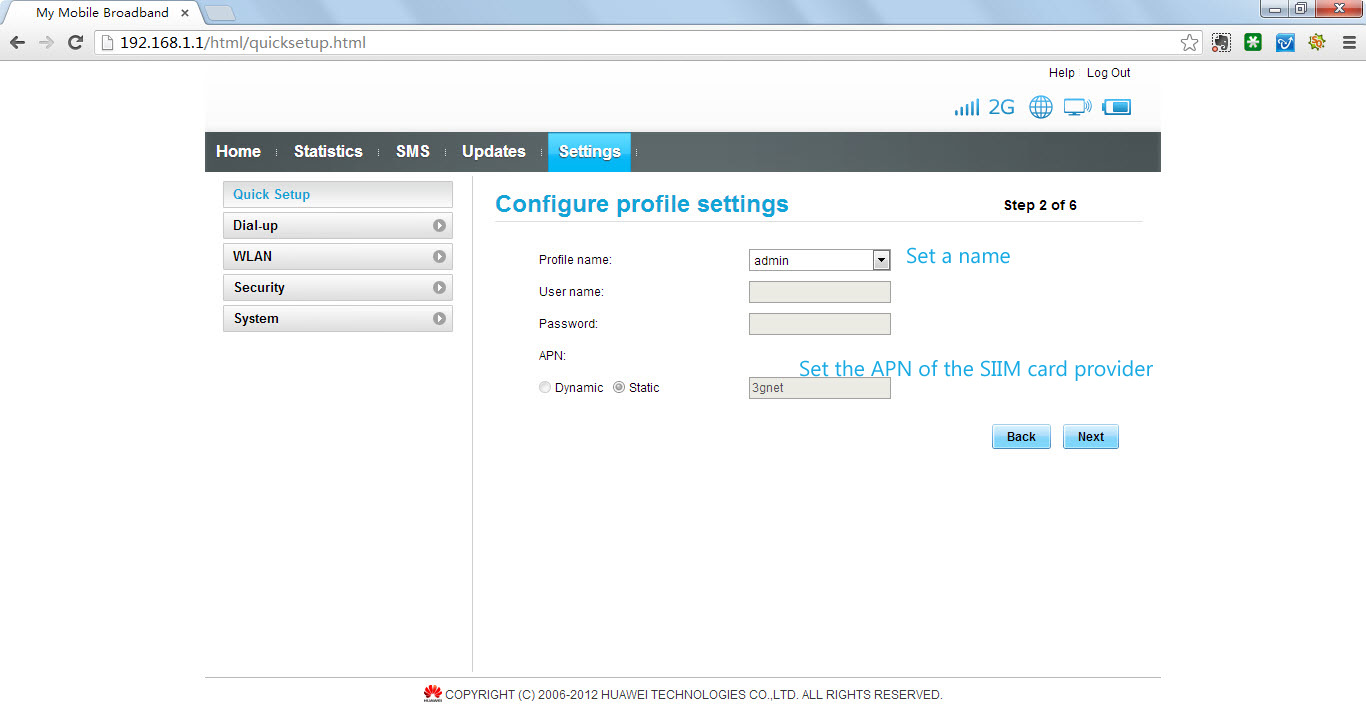Click the globe internet connection icon
The image size is (1366, 728).
click(1041, 108)
